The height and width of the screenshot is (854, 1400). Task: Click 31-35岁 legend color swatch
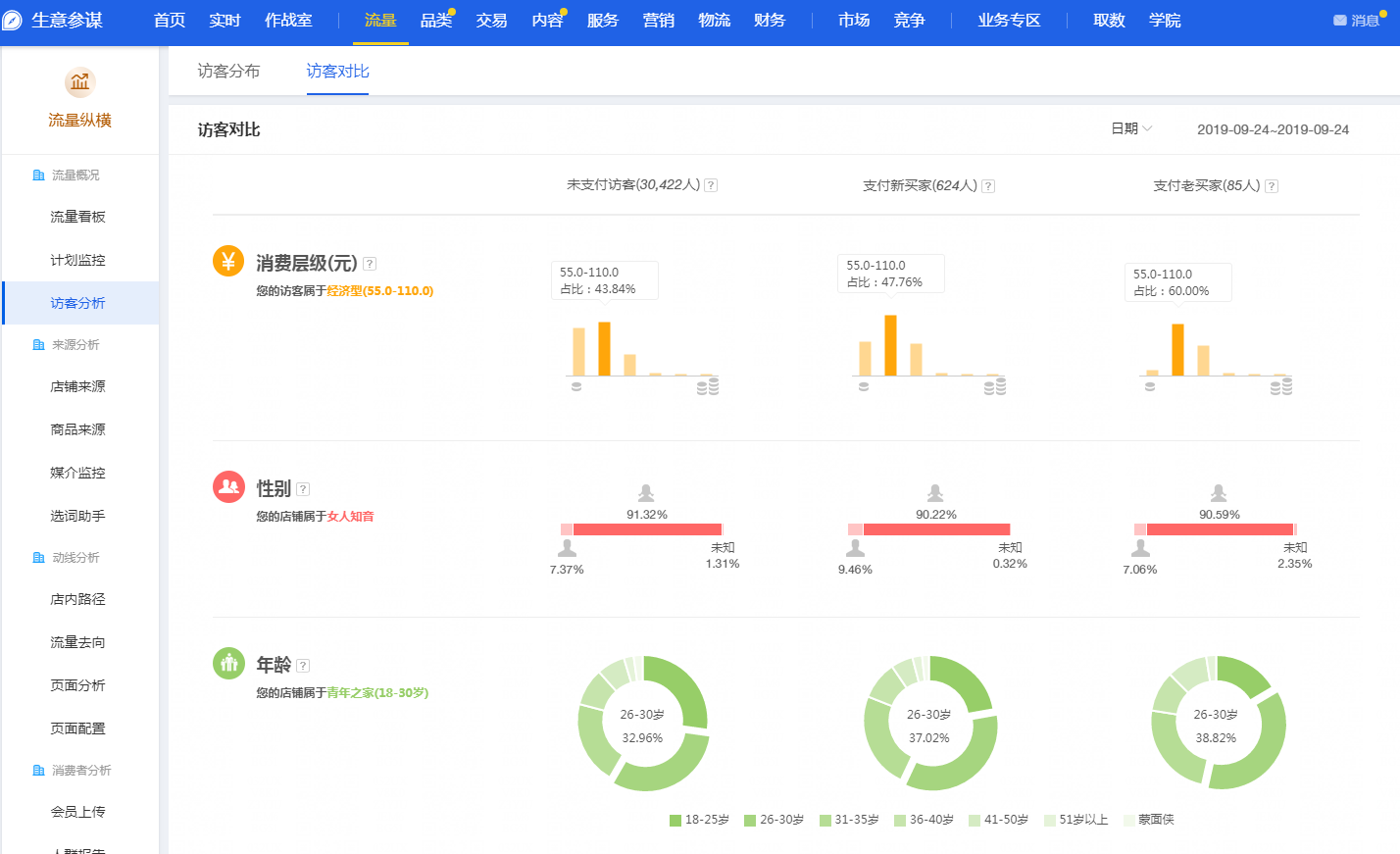825,821
